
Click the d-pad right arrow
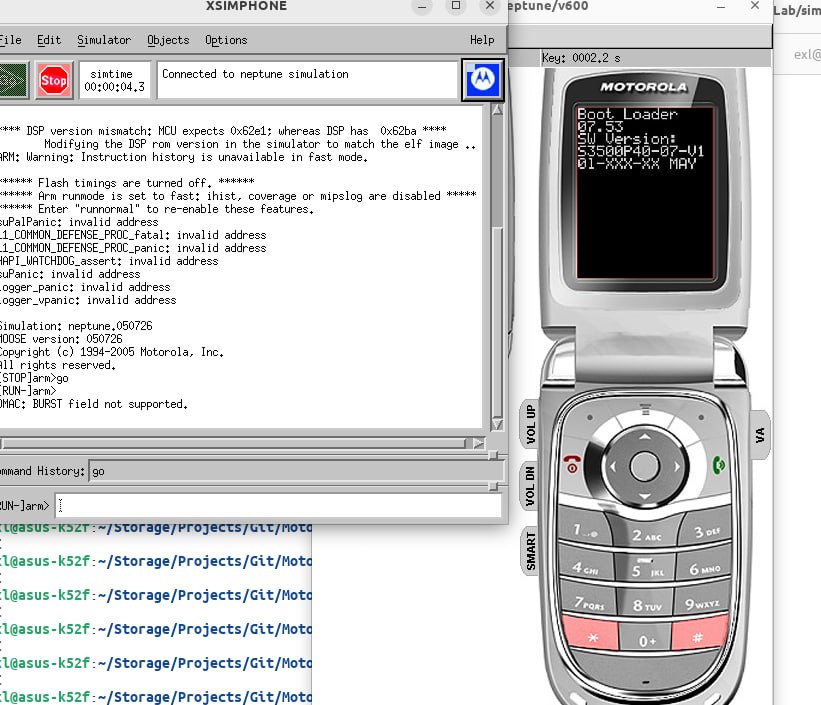pos(677,466)
